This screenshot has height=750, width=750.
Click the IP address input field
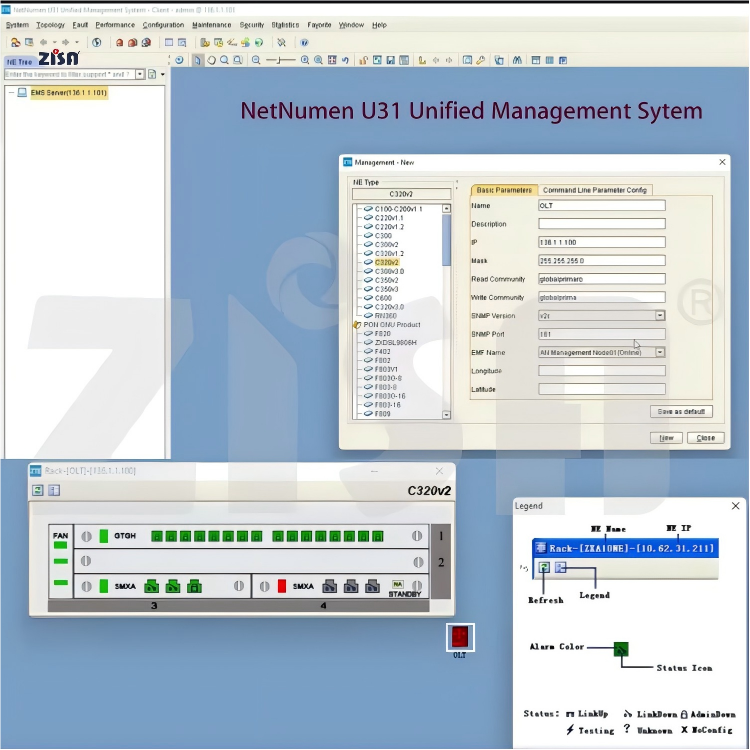601,242
